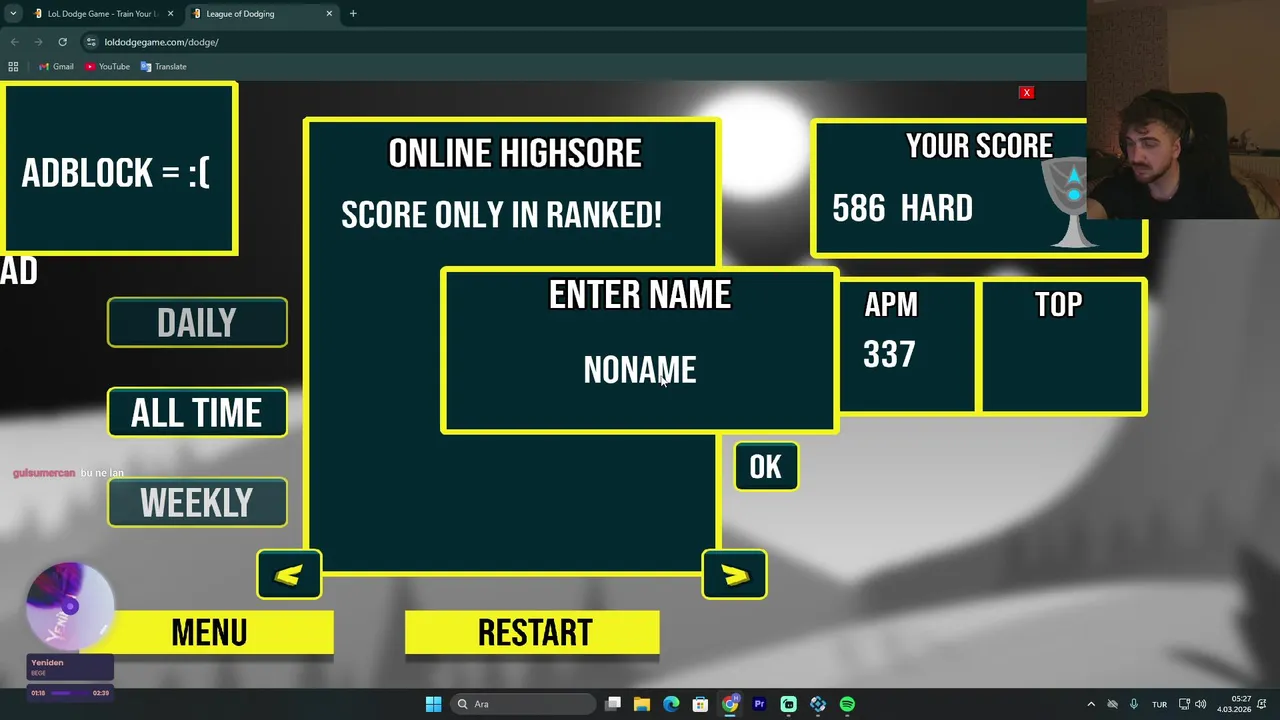Confirm name with OK button

766,467
